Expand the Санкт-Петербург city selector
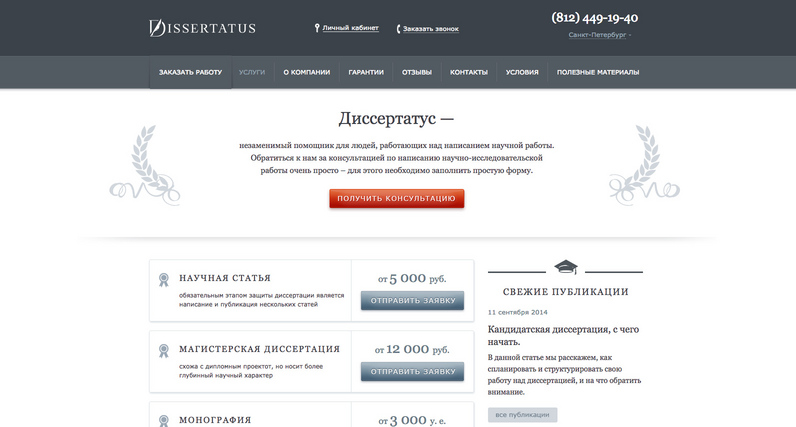The width and height of the screenshot is (796, 427). click(x=600, y=35)
